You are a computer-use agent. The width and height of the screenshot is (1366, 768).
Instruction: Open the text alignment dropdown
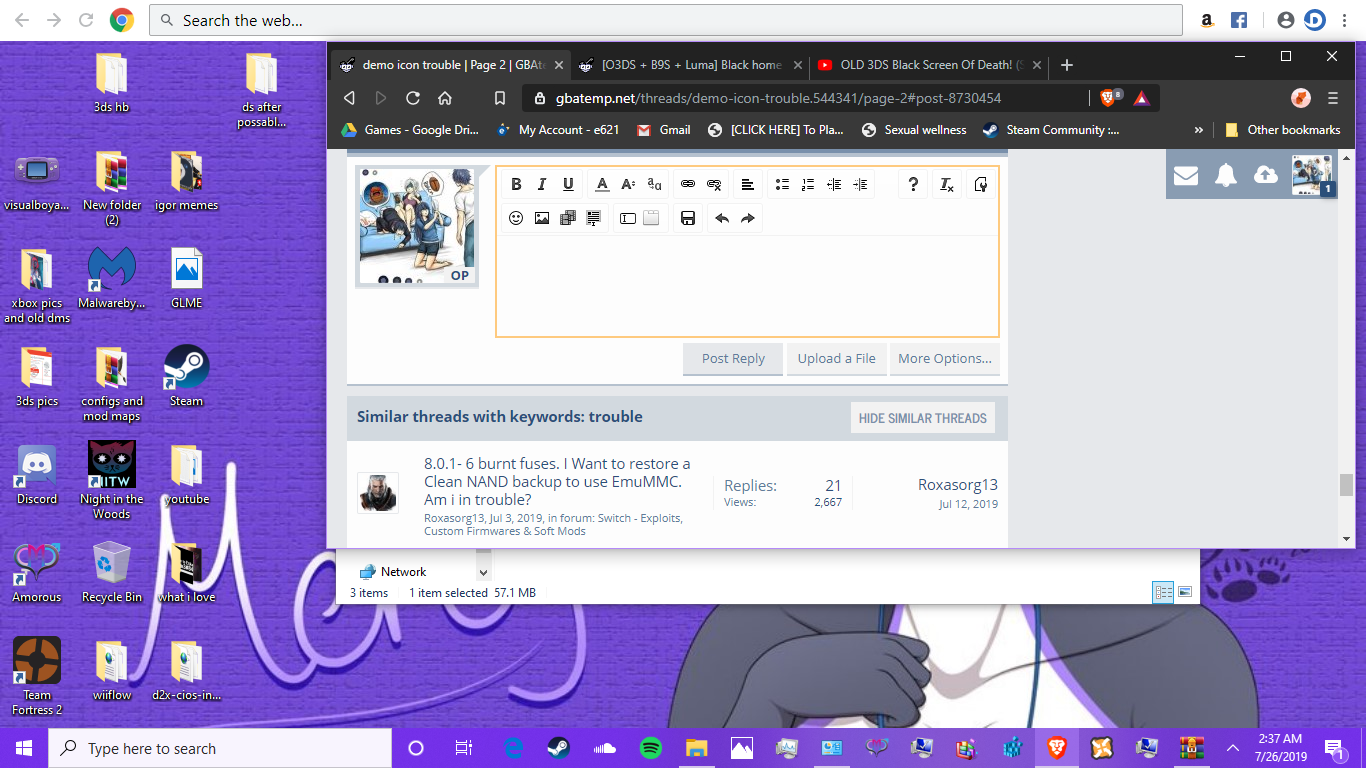[748, 184]
